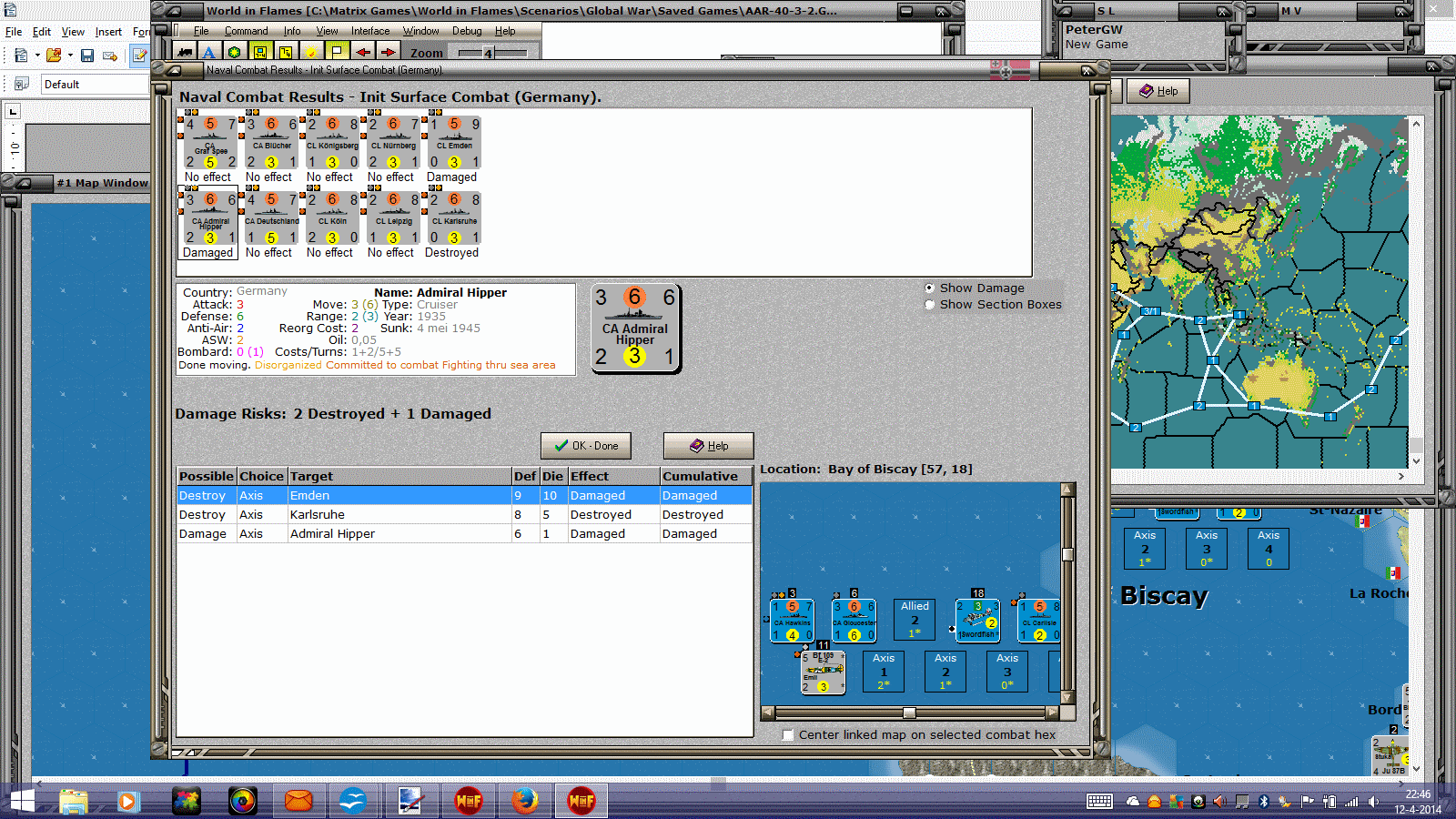Open the open-file dropdown arrow

coord(70,56)
